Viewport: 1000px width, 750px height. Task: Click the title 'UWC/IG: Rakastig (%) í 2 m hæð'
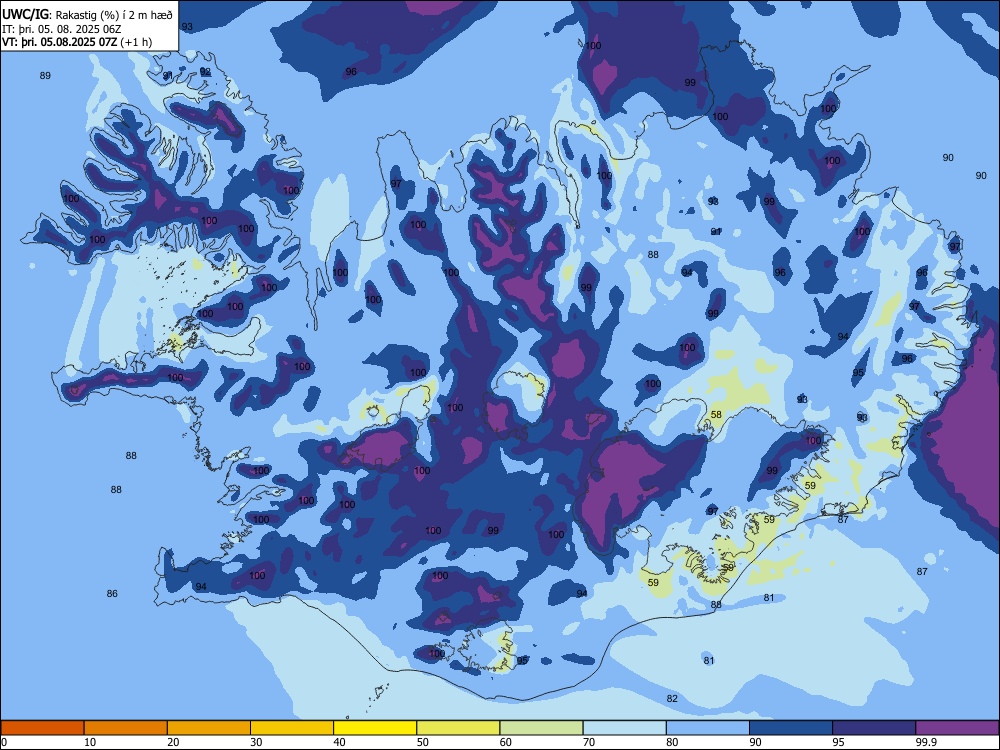[87, 15]
